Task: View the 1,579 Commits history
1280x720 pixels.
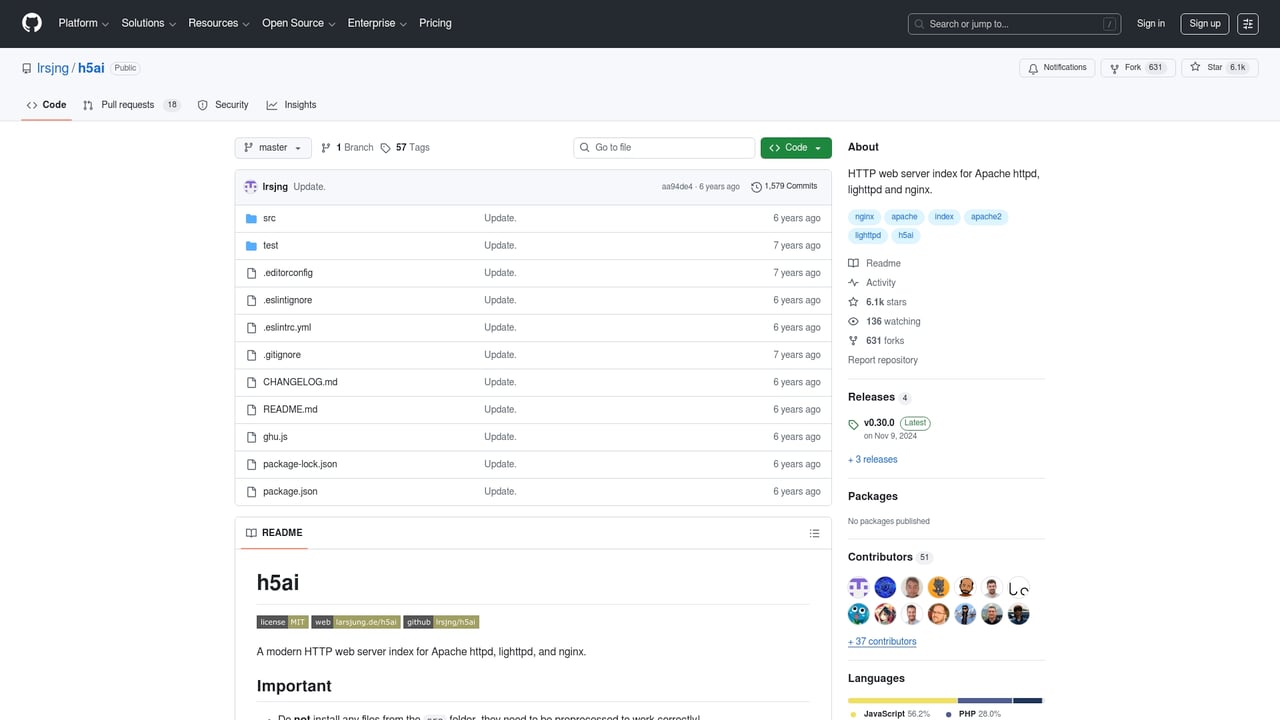Action: (784, 186)
